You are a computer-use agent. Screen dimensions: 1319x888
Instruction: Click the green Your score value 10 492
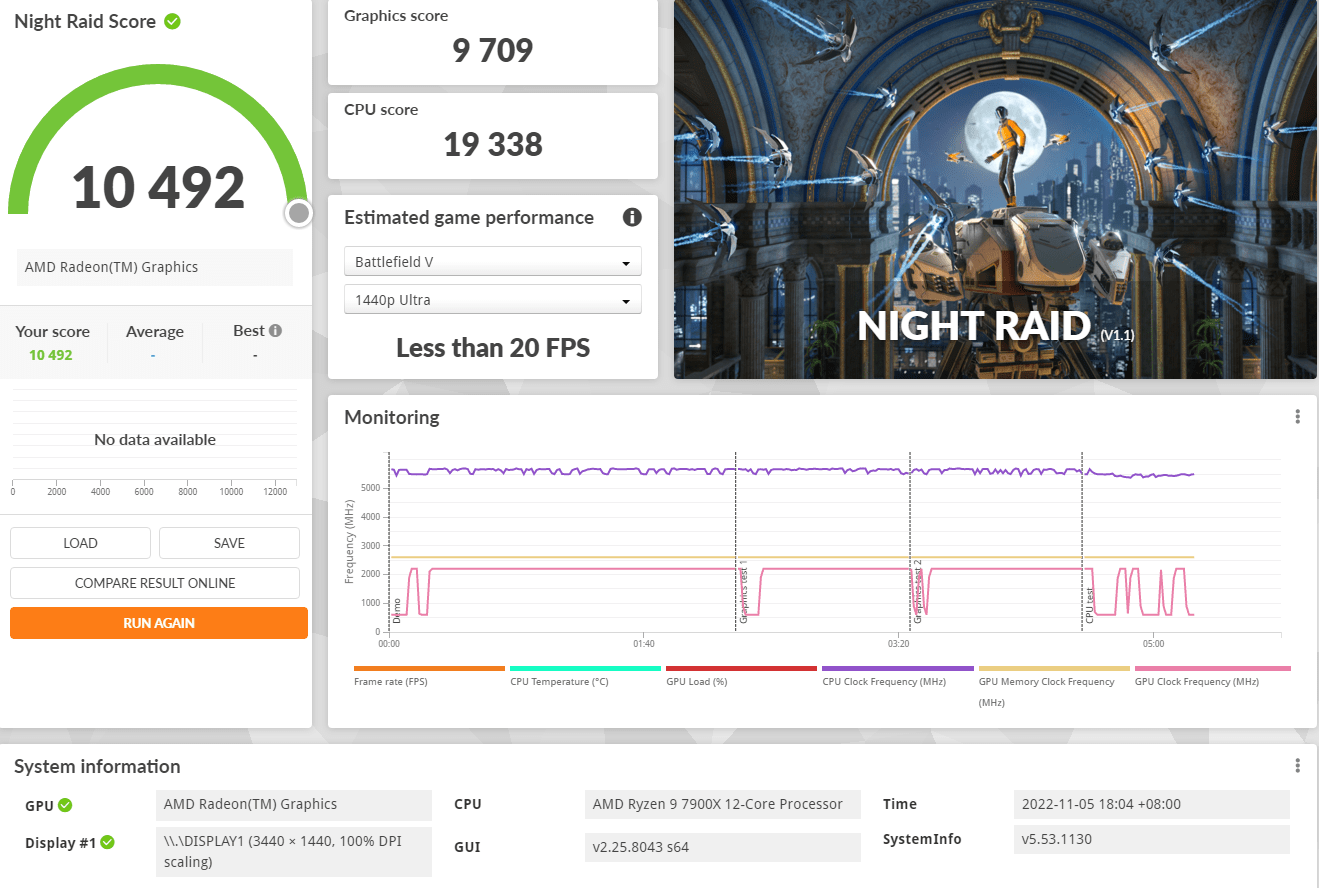click(x=51, y=355)
